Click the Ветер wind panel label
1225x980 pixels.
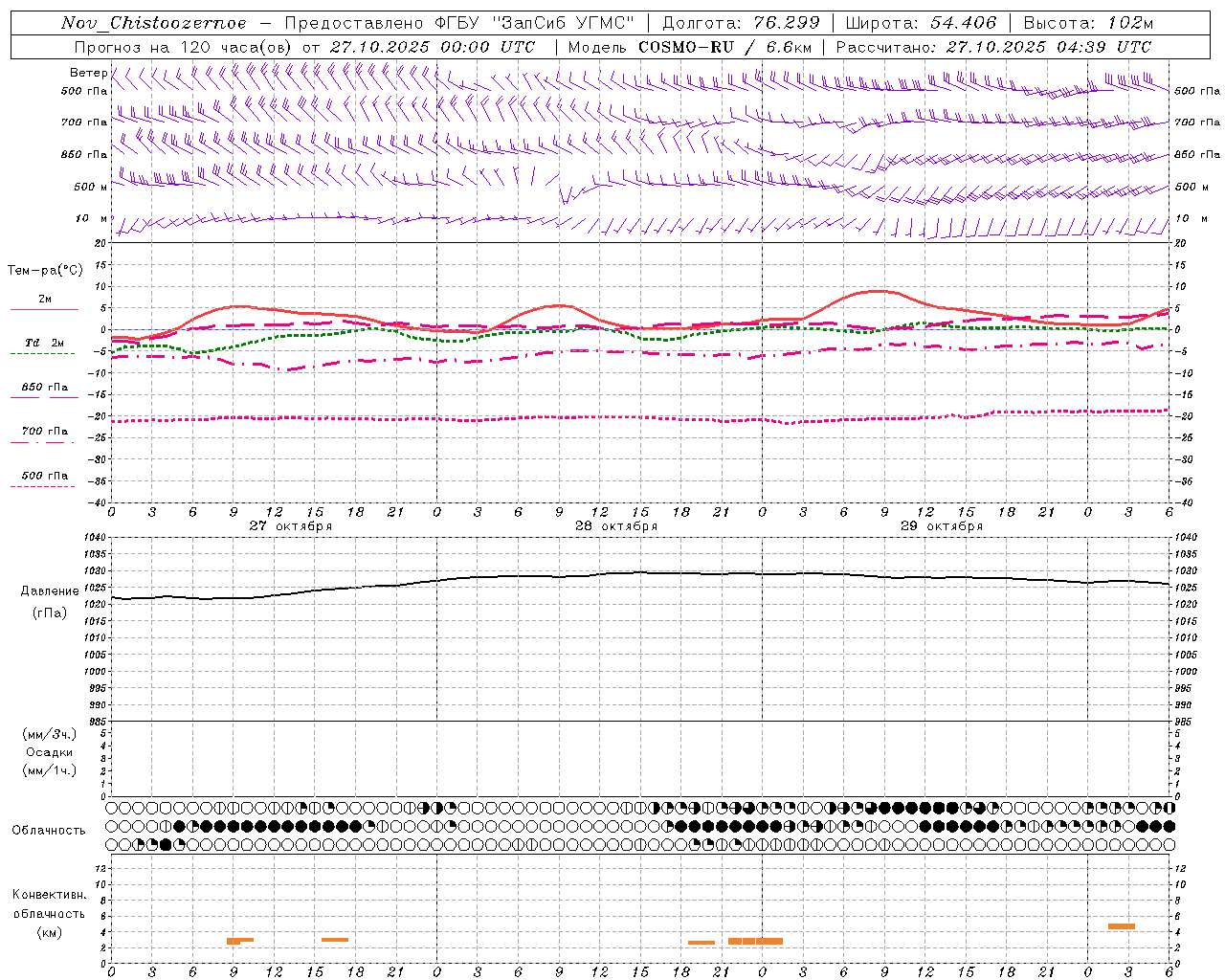88,73
